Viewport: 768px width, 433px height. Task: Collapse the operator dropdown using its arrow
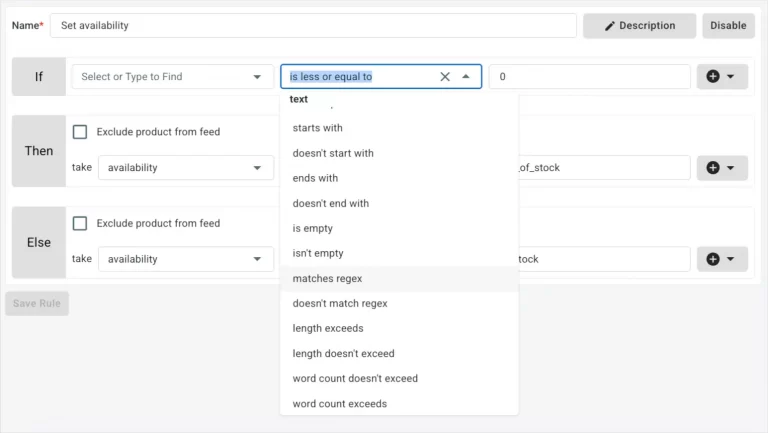click(466, 77)
